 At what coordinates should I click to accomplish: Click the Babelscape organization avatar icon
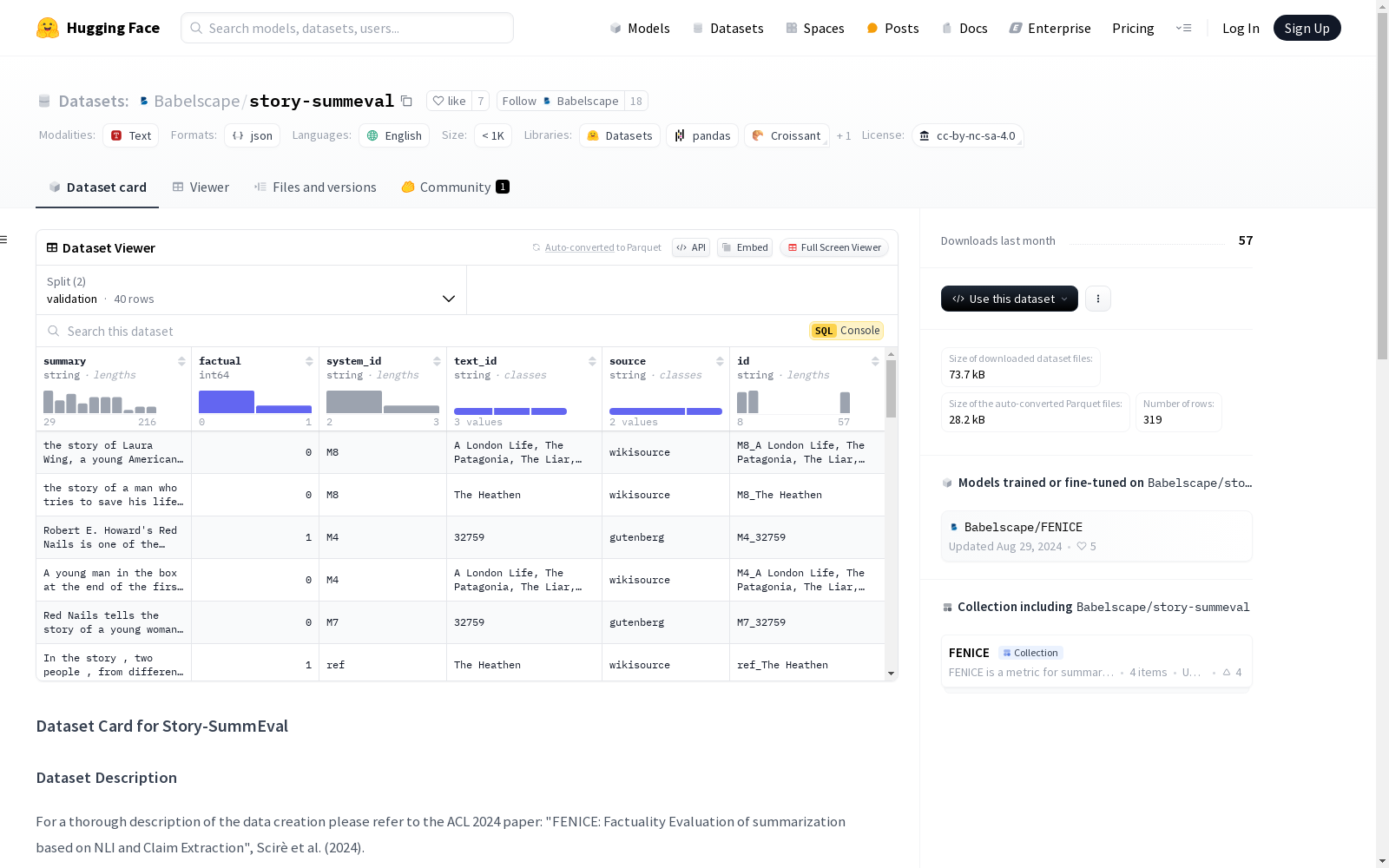[x=144, y=101]
